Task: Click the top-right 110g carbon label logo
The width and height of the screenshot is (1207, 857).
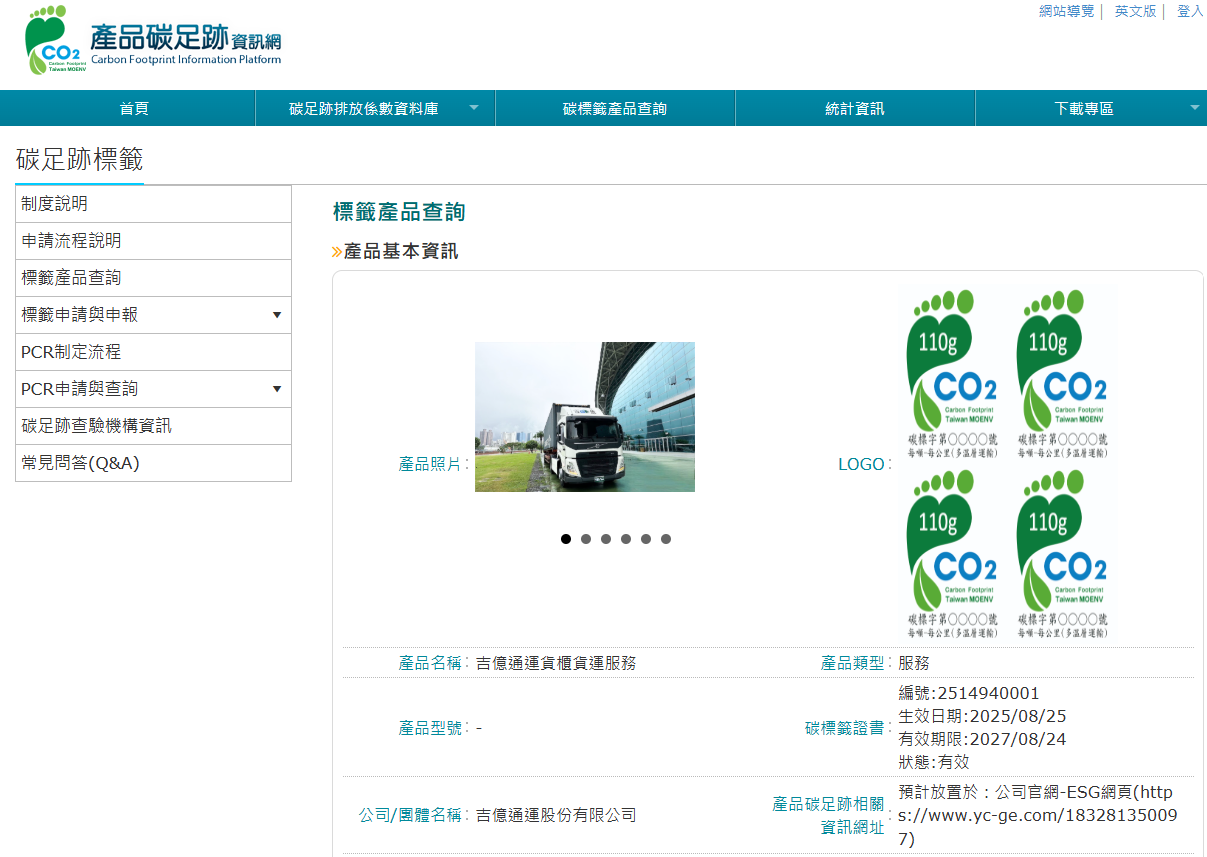Action: 1062,374
